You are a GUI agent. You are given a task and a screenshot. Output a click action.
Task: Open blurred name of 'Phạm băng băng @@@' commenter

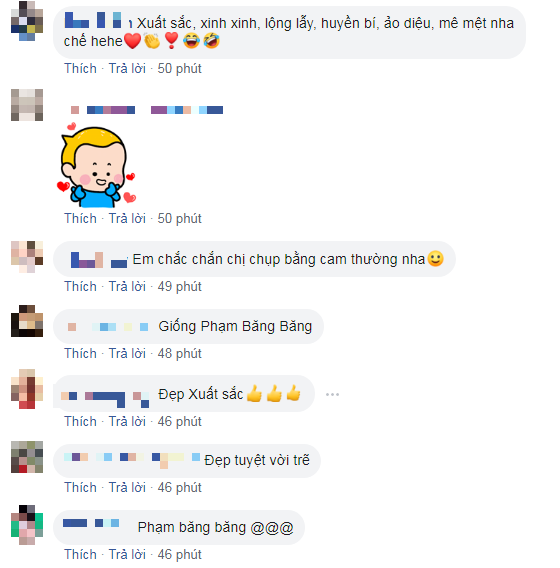(91, 523)
